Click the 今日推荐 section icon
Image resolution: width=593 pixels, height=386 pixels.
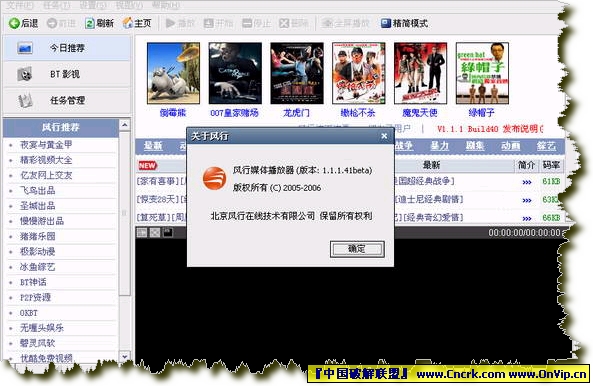[x=25, y=48]
